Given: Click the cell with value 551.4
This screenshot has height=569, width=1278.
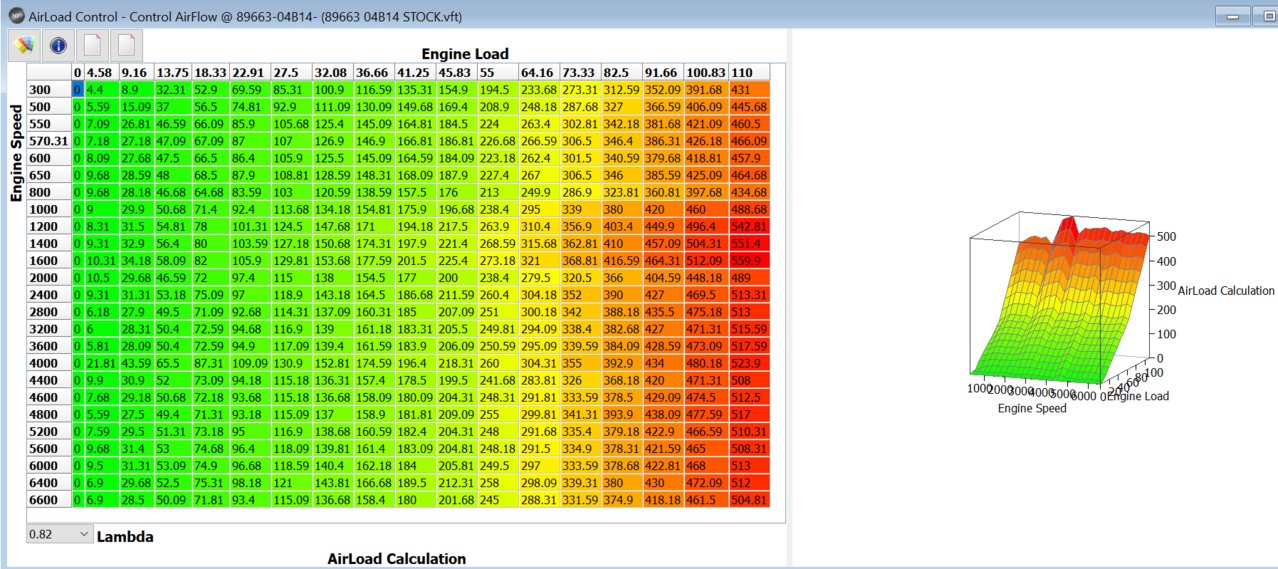Looking at the screenshot, I should pyautogui.click(x=749, y=243).
